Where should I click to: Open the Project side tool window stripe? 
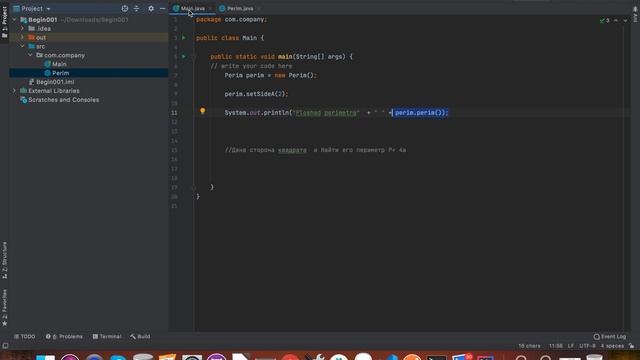pyautogui.click(x=4, y=22)
